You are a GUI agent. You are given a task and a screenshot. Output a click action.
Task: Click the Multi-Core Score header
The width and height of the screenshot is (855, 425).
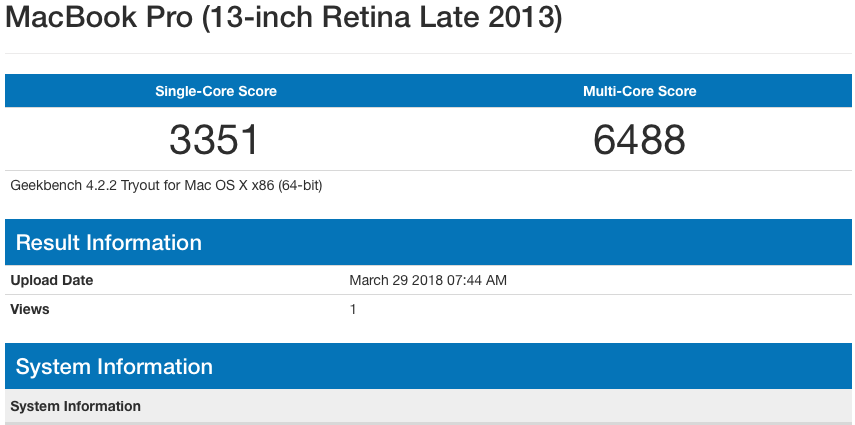coord(640,91)
